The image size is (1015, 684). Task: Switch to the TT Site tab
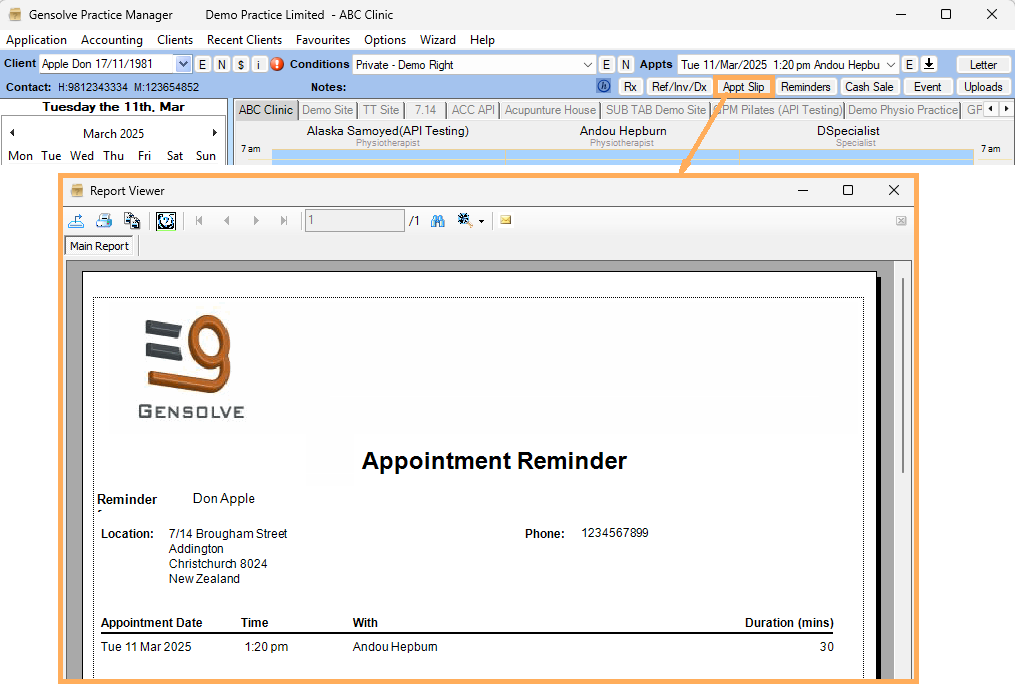(x=381, y=110)
